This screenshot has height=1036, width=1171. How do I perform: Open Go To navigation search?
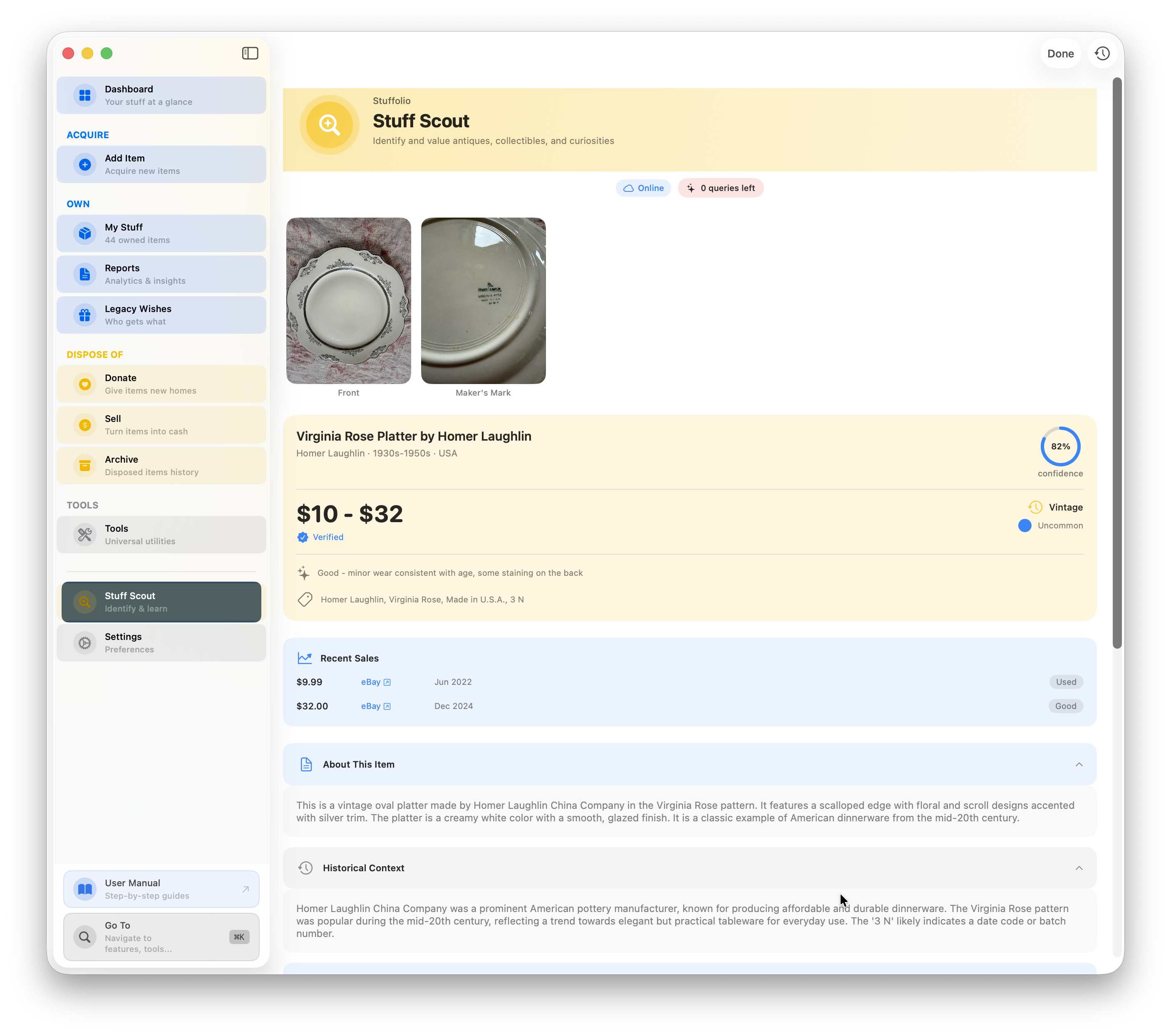161,936
